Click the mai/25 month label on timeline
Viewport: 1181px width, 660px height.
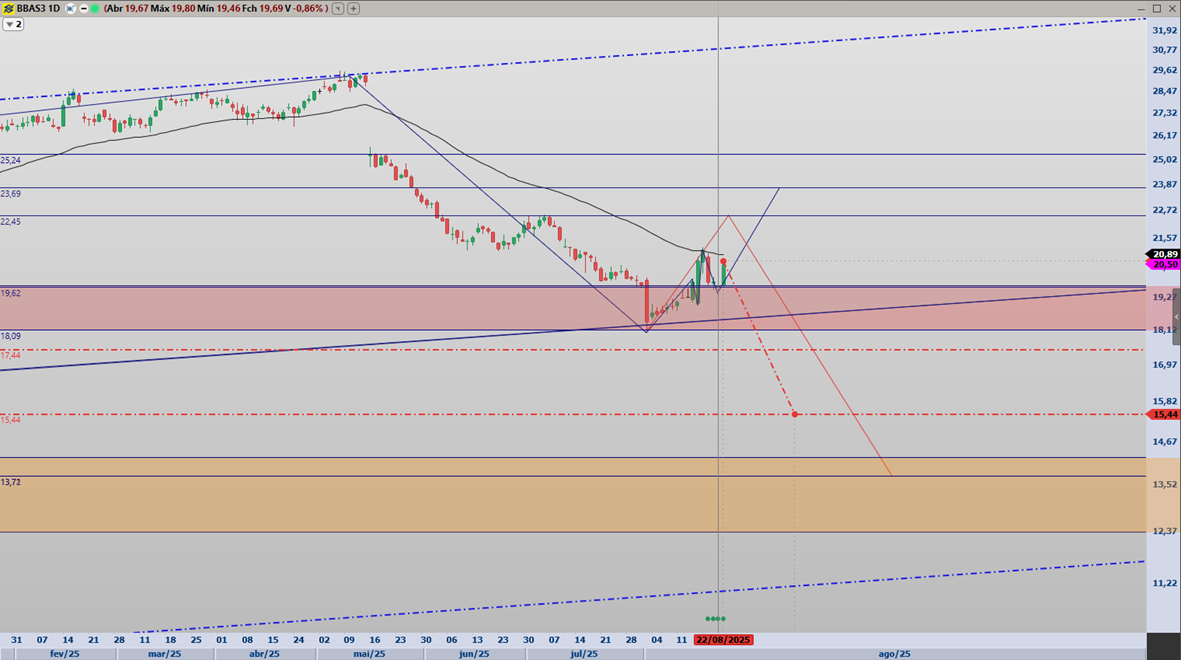click(x=369, y=654)
